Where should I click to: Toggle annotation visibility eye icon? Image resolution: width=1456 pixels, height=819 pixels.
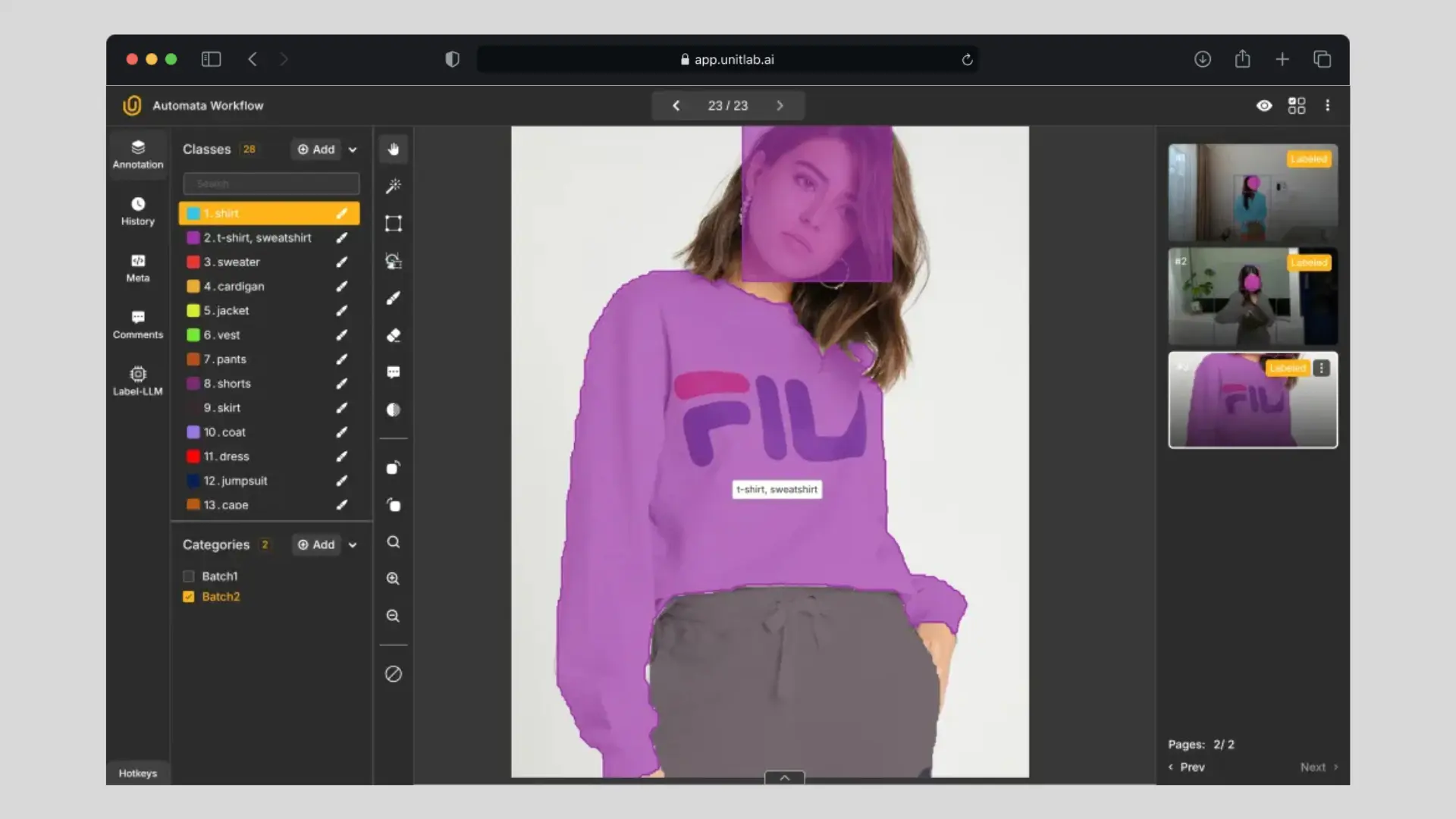(1264, 105)
